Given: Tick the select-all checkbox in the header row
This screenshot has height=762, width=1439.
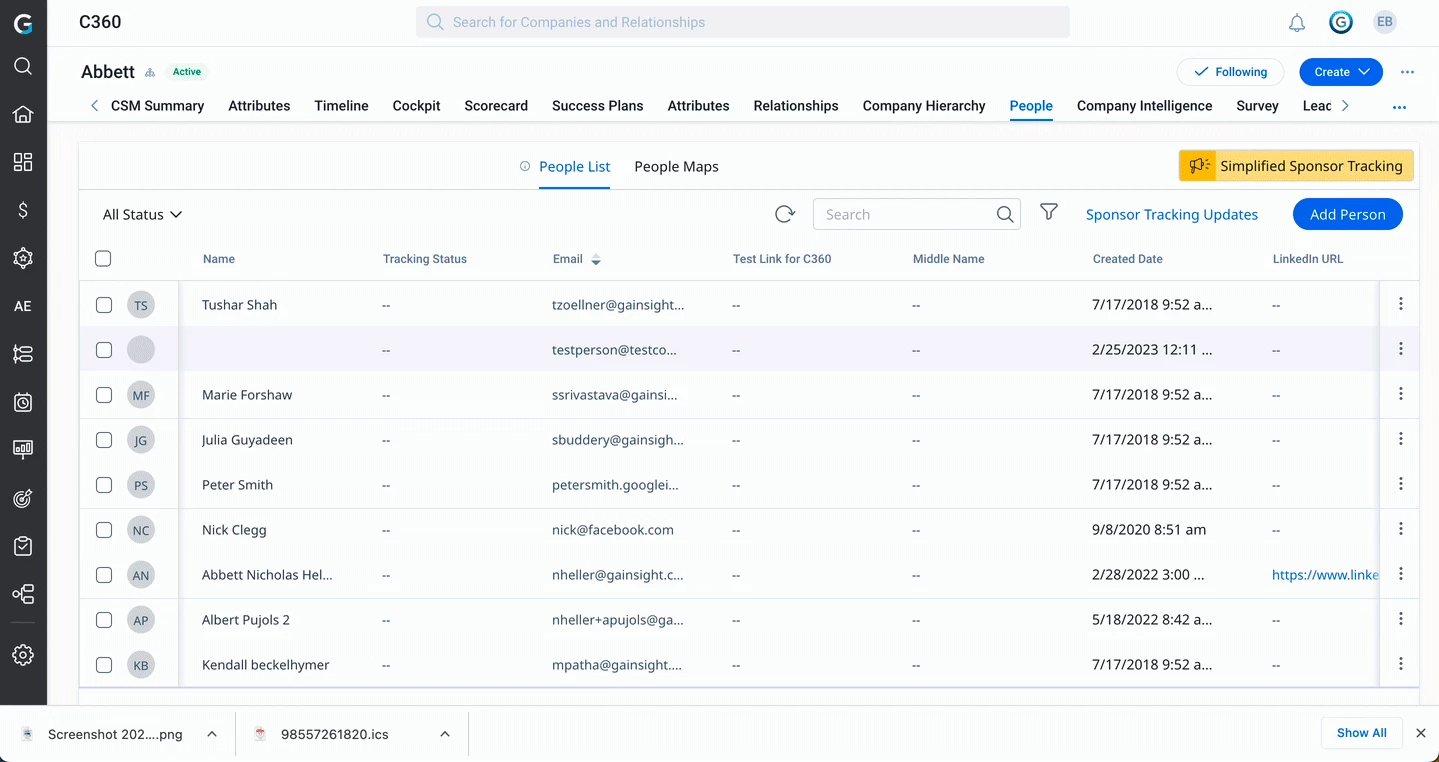Looking at the screenshot, I should coord(103,259).
